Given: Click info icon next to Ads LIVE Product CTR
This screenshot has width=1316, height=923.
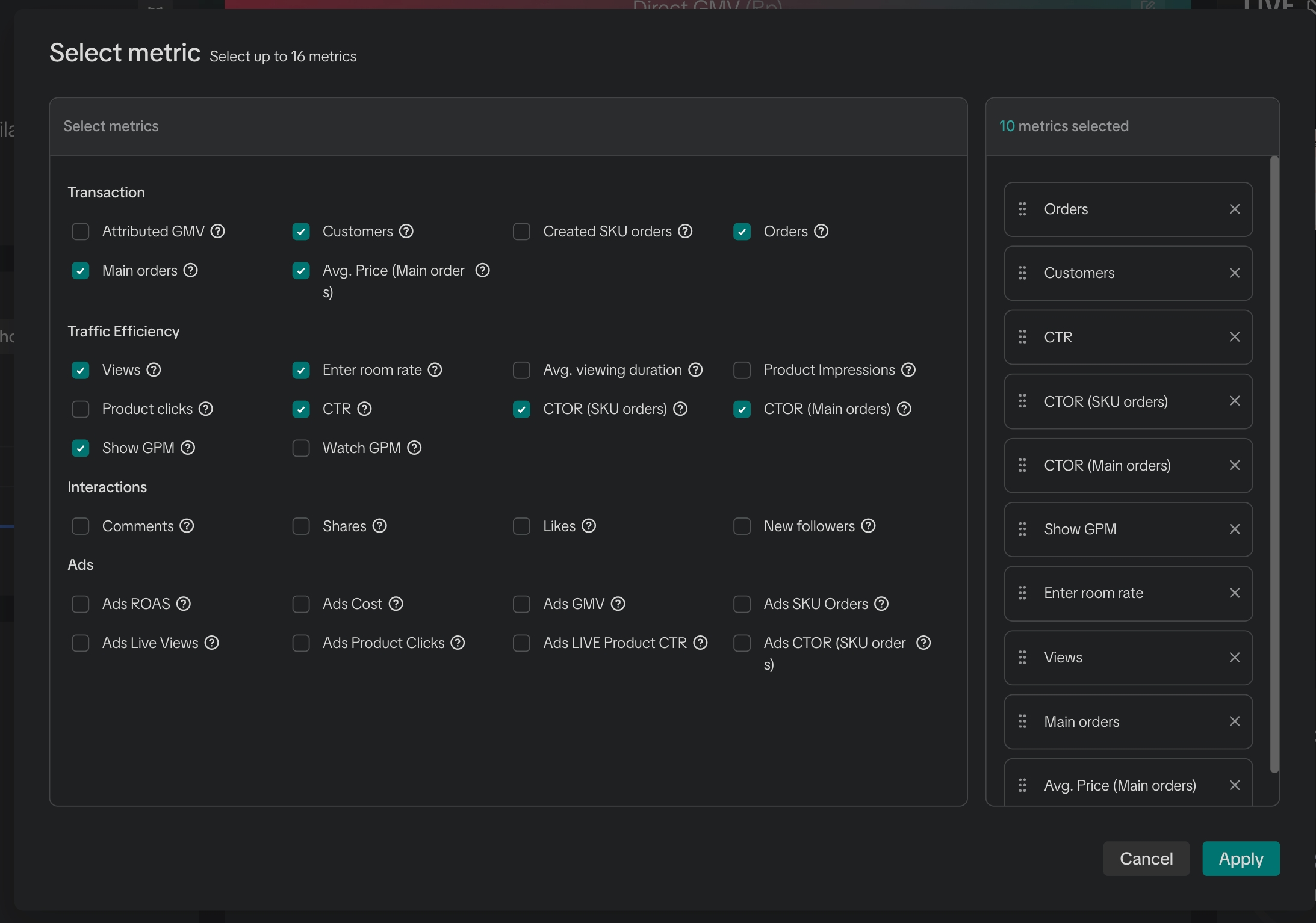Looking at the screenshot, I should pos(700,643).
